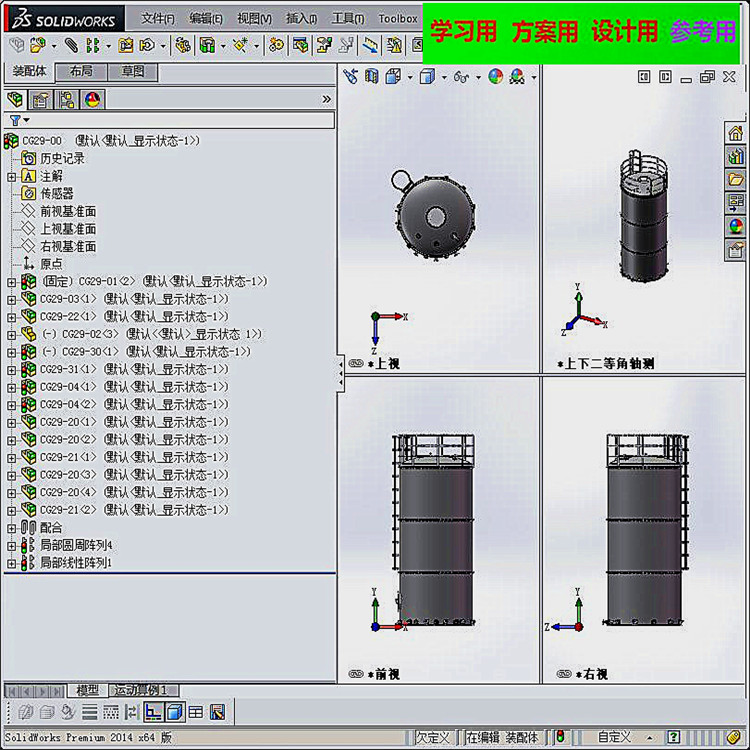Viewport: 750px width, 750px height.
Task: Click the Linear Component Pattern icon
Action: [93, 45]
